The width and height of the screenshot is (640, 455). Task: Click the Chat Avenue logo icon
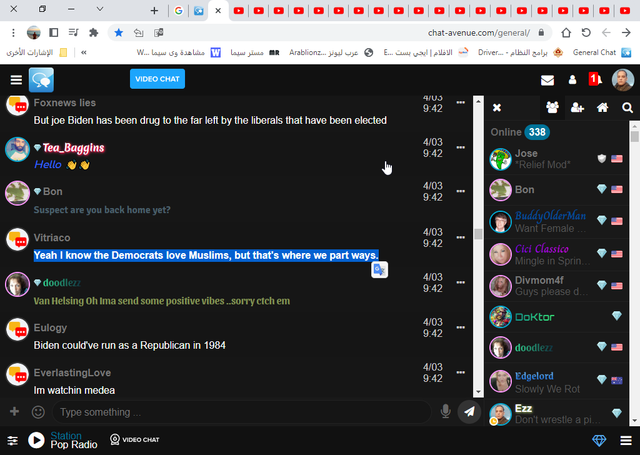coord(41,80)
